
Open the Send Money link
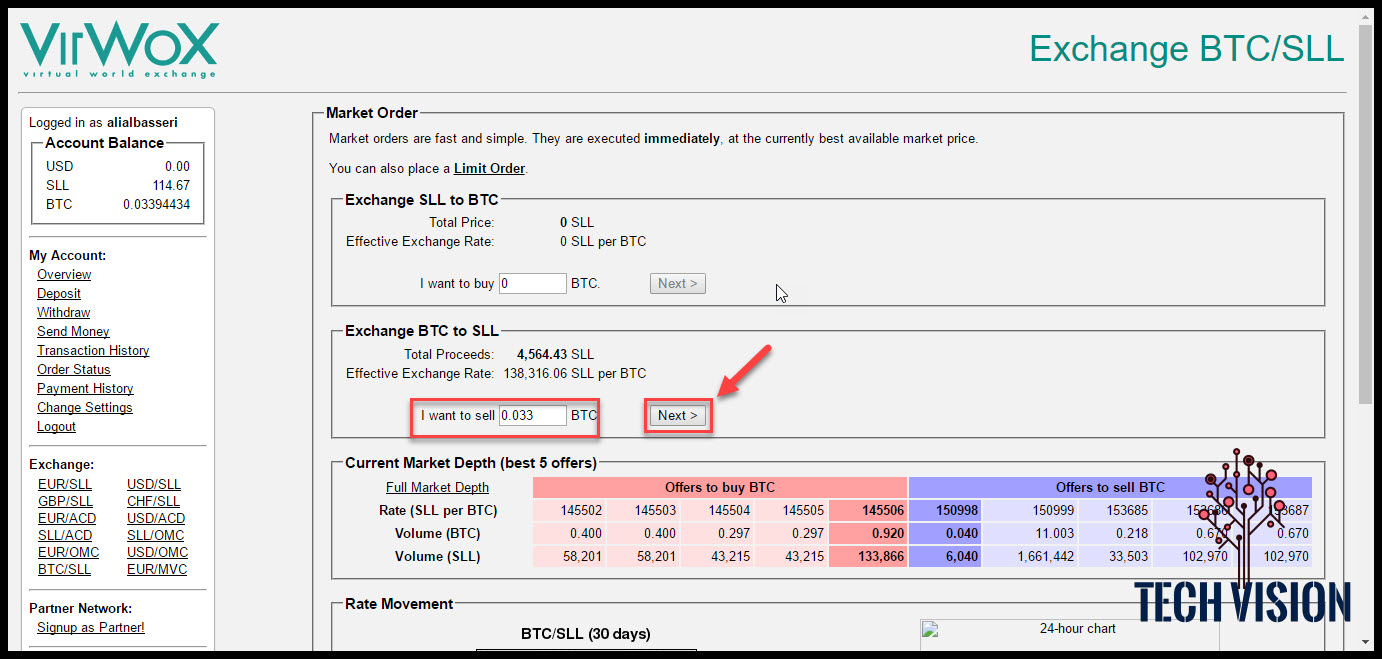73,331
